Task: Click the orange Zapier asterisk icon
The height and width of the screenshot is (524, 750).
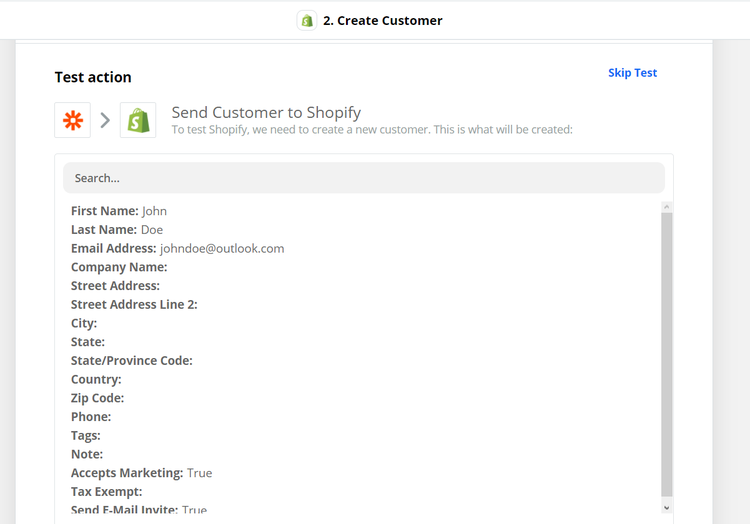Action: tap(73, 120)
